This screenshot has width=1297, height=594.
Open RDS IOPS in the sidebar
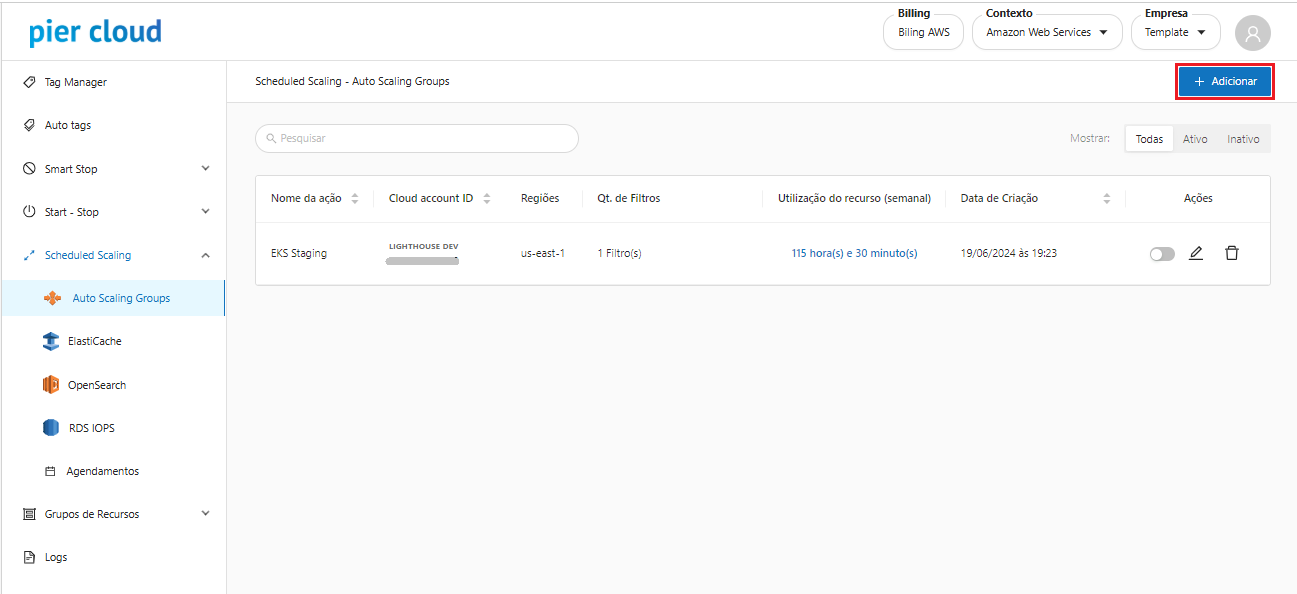click(90, 428)
